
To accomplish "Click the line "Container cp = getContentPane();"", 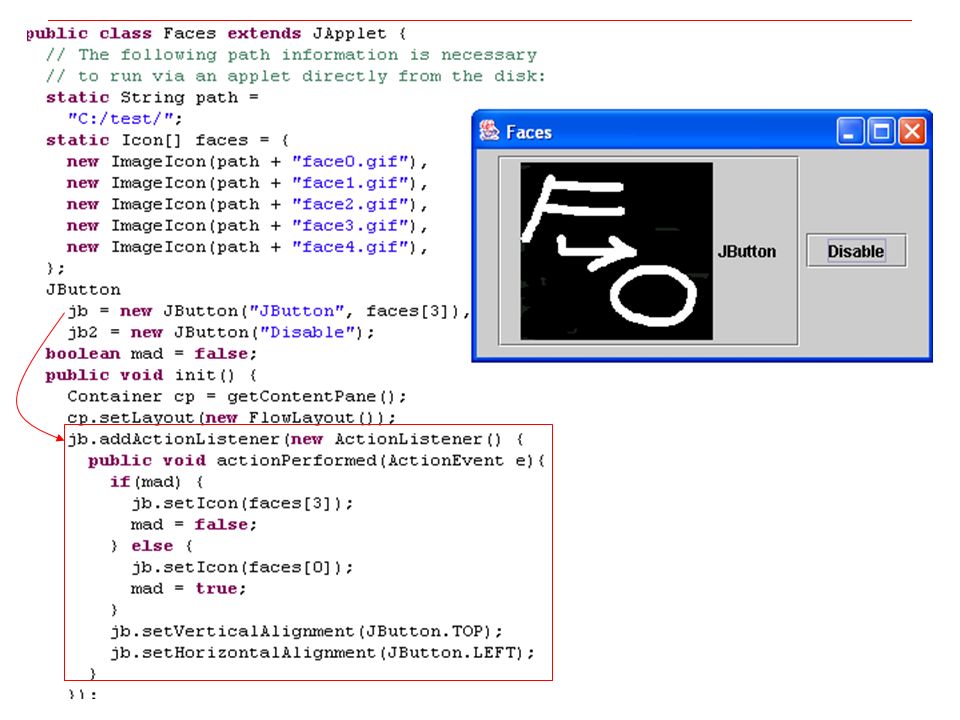I will click(x=237, y=397).
